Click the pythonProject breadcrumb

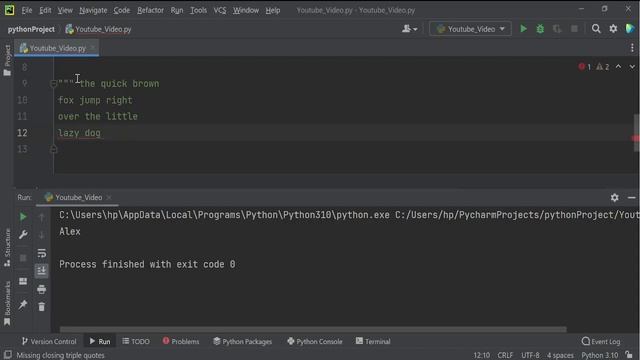31,29
